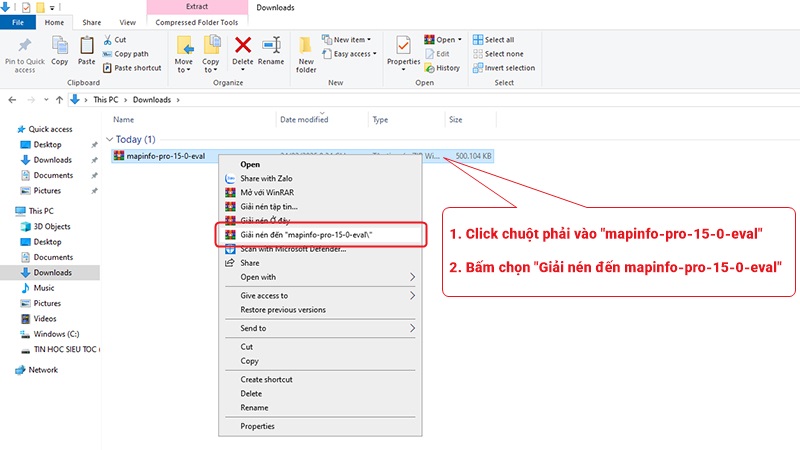
Task: Select Quick access in navigation pane
Action: pos(45,129)
